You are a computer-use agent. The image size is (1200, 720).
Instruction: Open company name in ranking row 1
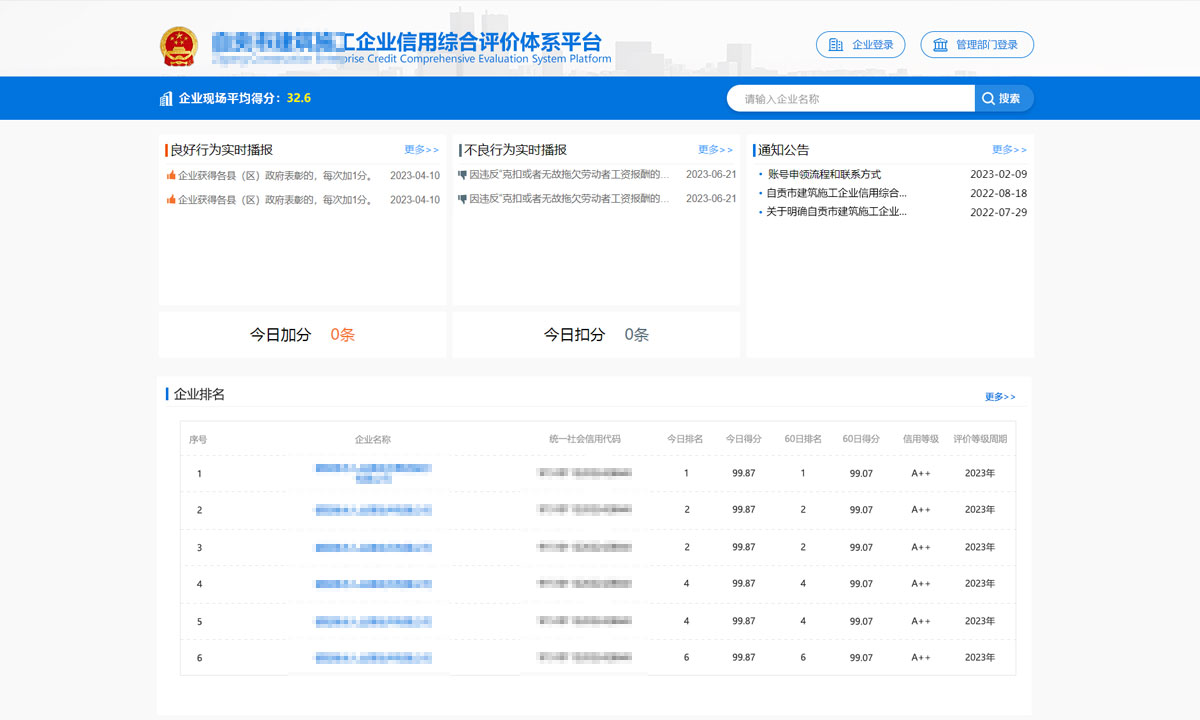(x=373, y=473)
